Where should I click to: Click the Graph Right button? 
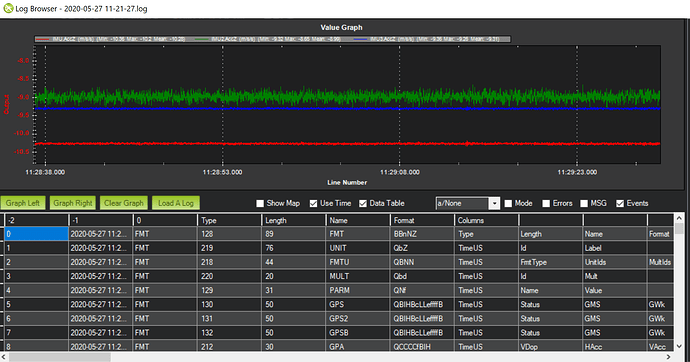click(x=73, y=203)
